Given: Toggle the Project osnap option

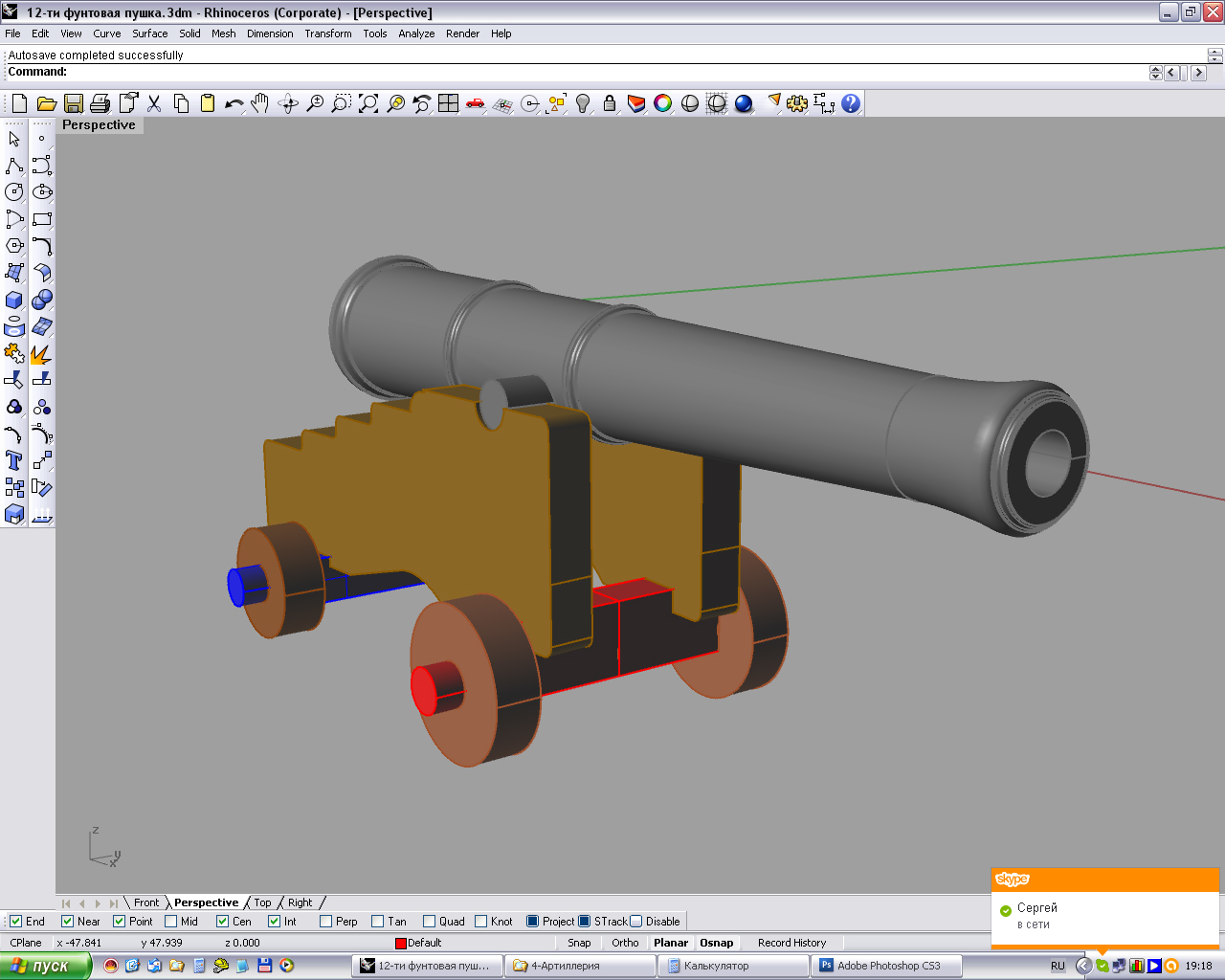Looking at the screenshot, I should 532,922.
